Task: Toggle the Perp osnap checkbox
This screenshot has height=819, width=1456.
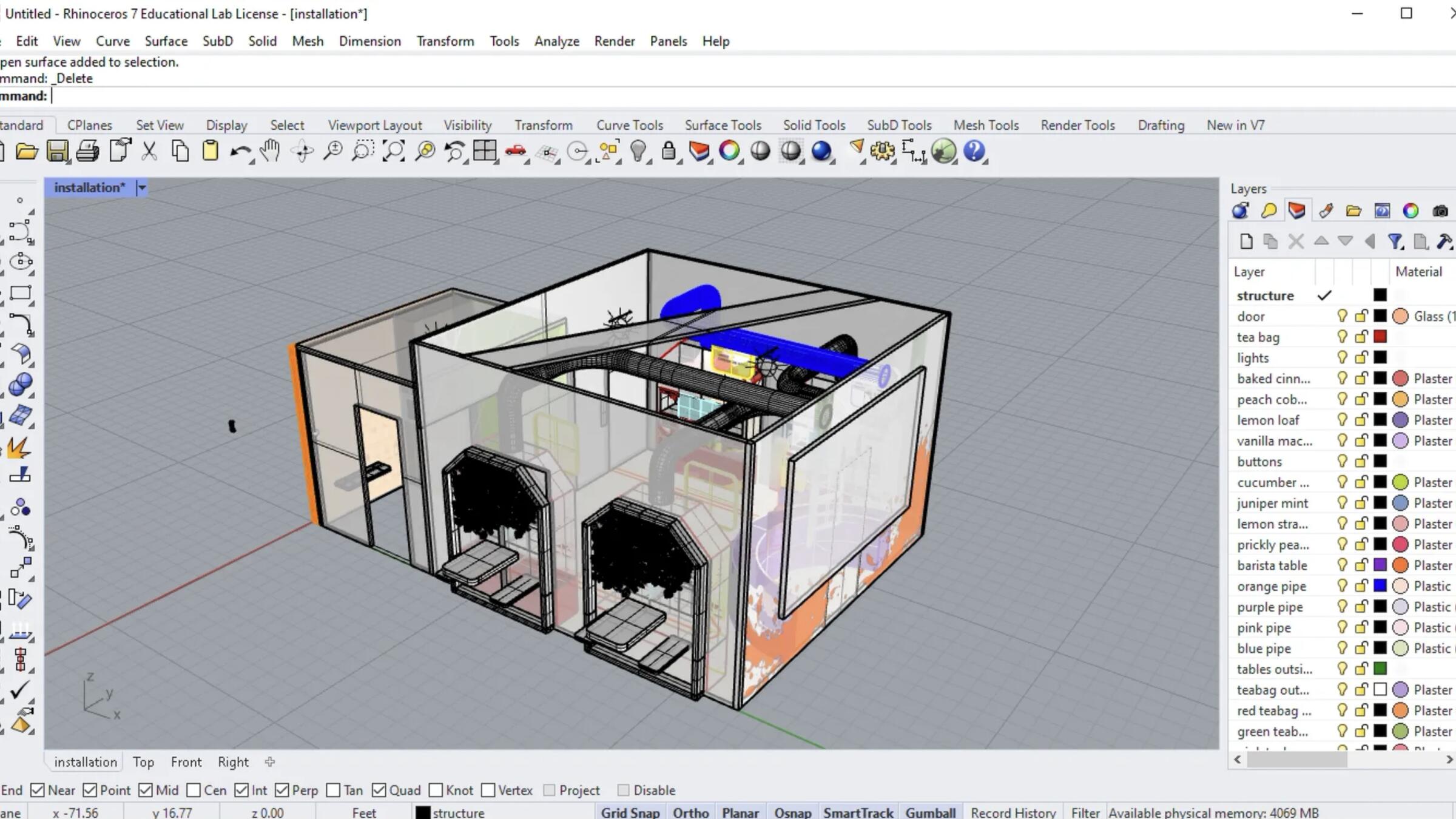Action: (x=281, y=790)
